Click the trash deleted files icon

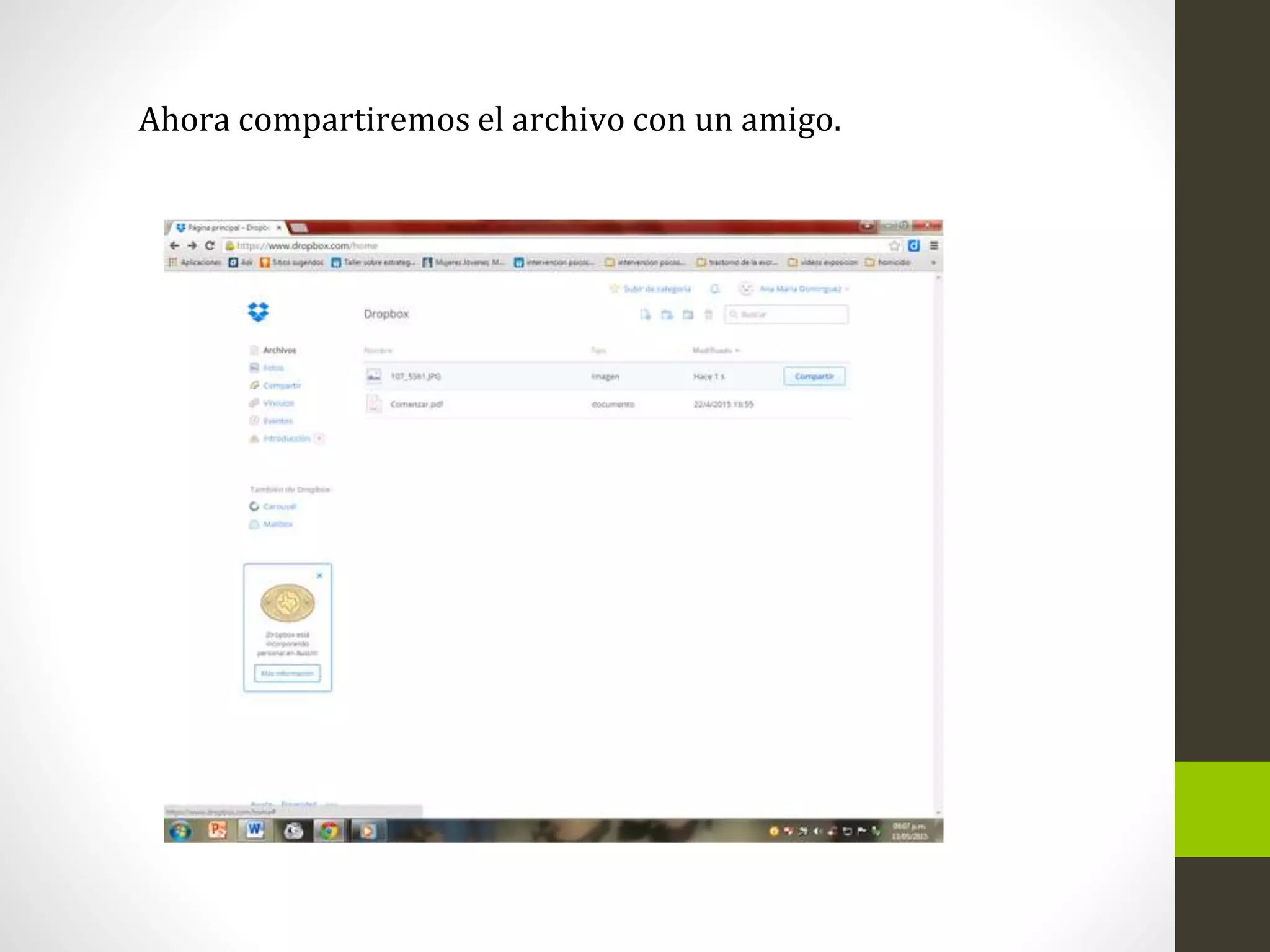pyautogui.click(x=708, y=314)
